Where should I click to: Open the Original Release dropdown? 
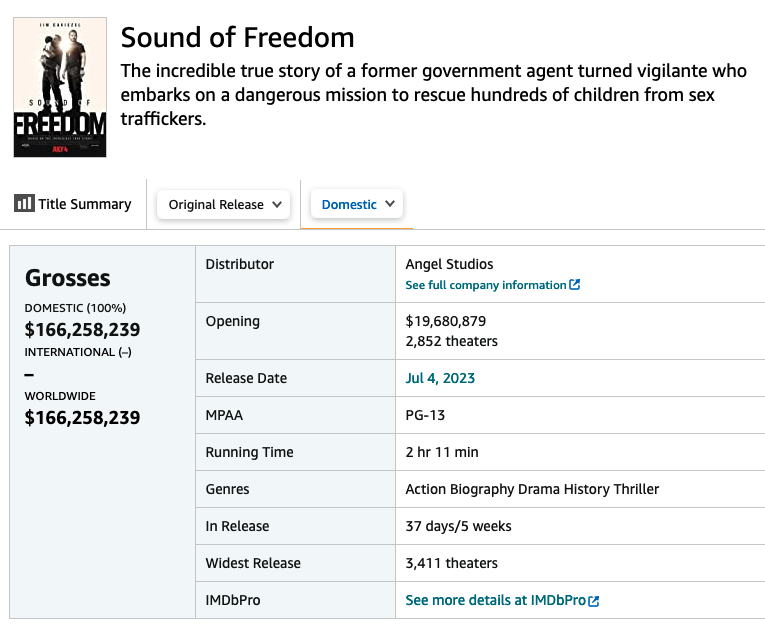point(224,204)
